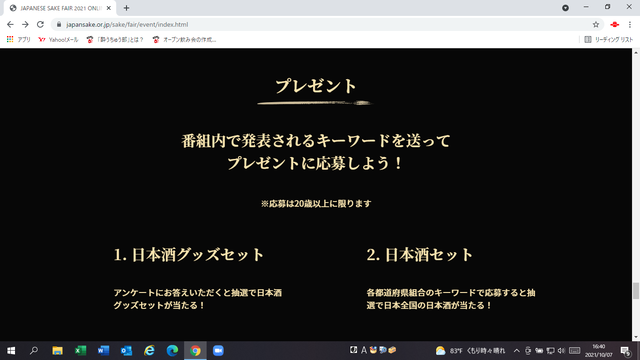640x360 pixels.
Task: Click the scrollbar up arrow
Action: pos(636,53)
